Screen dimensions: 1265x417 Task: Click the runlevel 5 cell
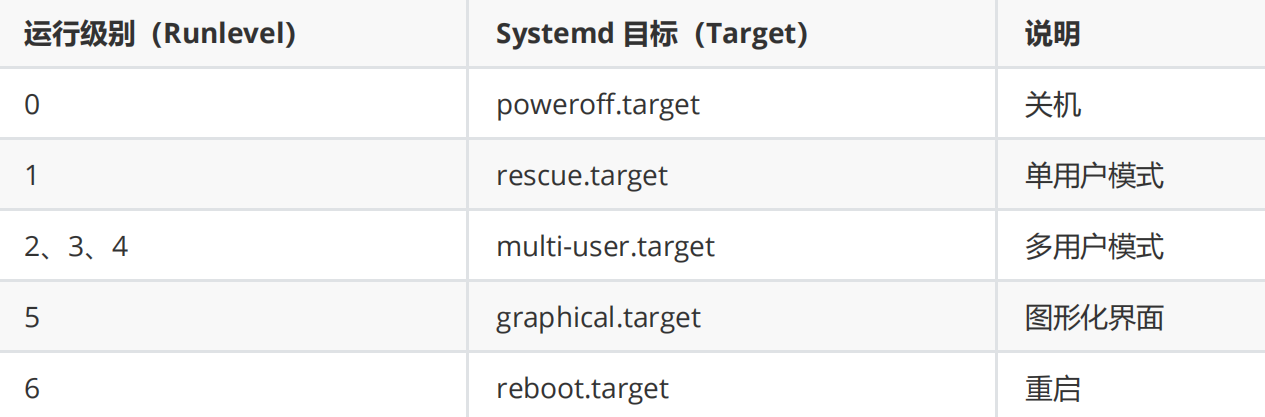coord(32,317)
